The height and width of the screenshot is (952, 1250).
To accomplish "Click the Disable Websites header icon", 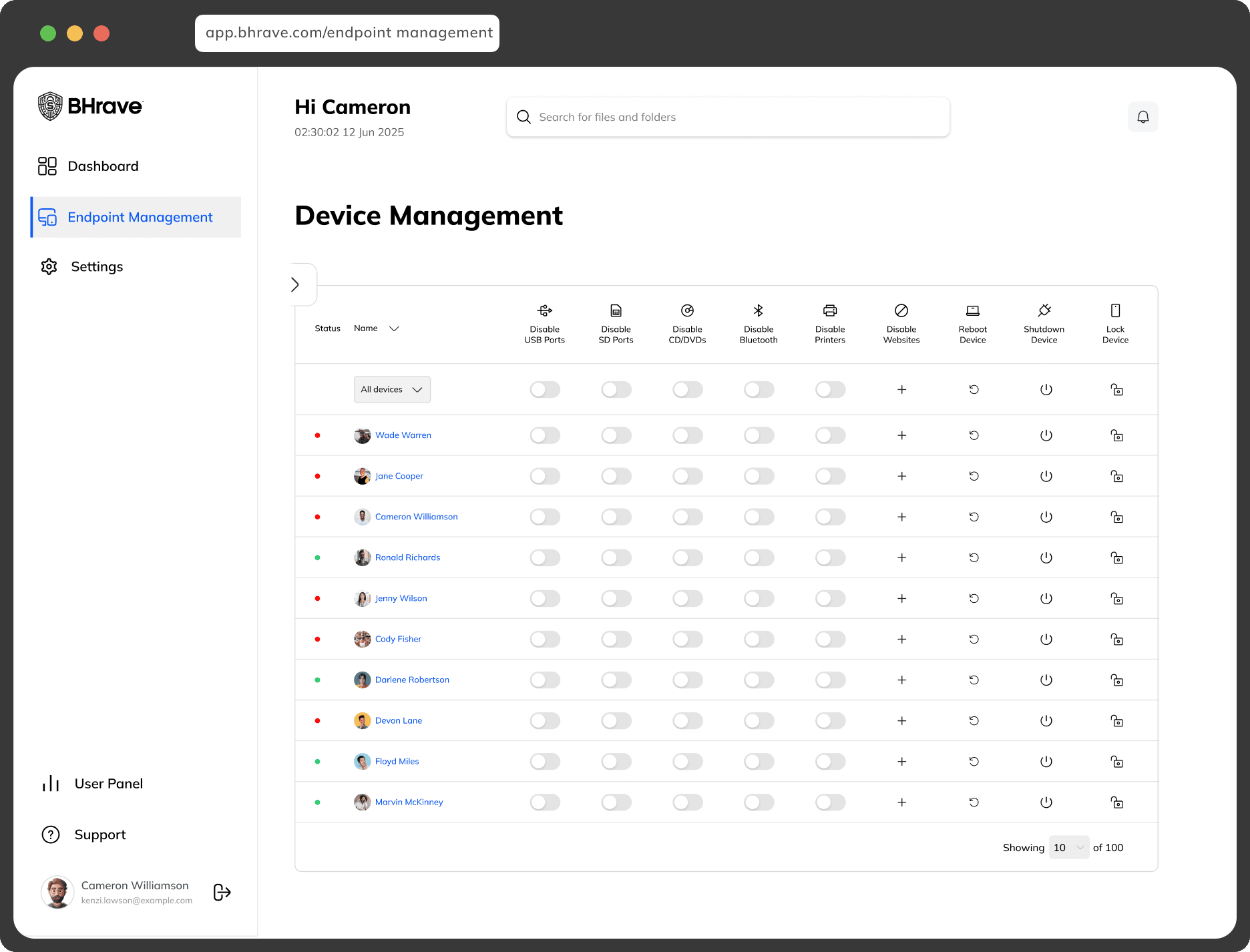I will click(x=901, y=310).
